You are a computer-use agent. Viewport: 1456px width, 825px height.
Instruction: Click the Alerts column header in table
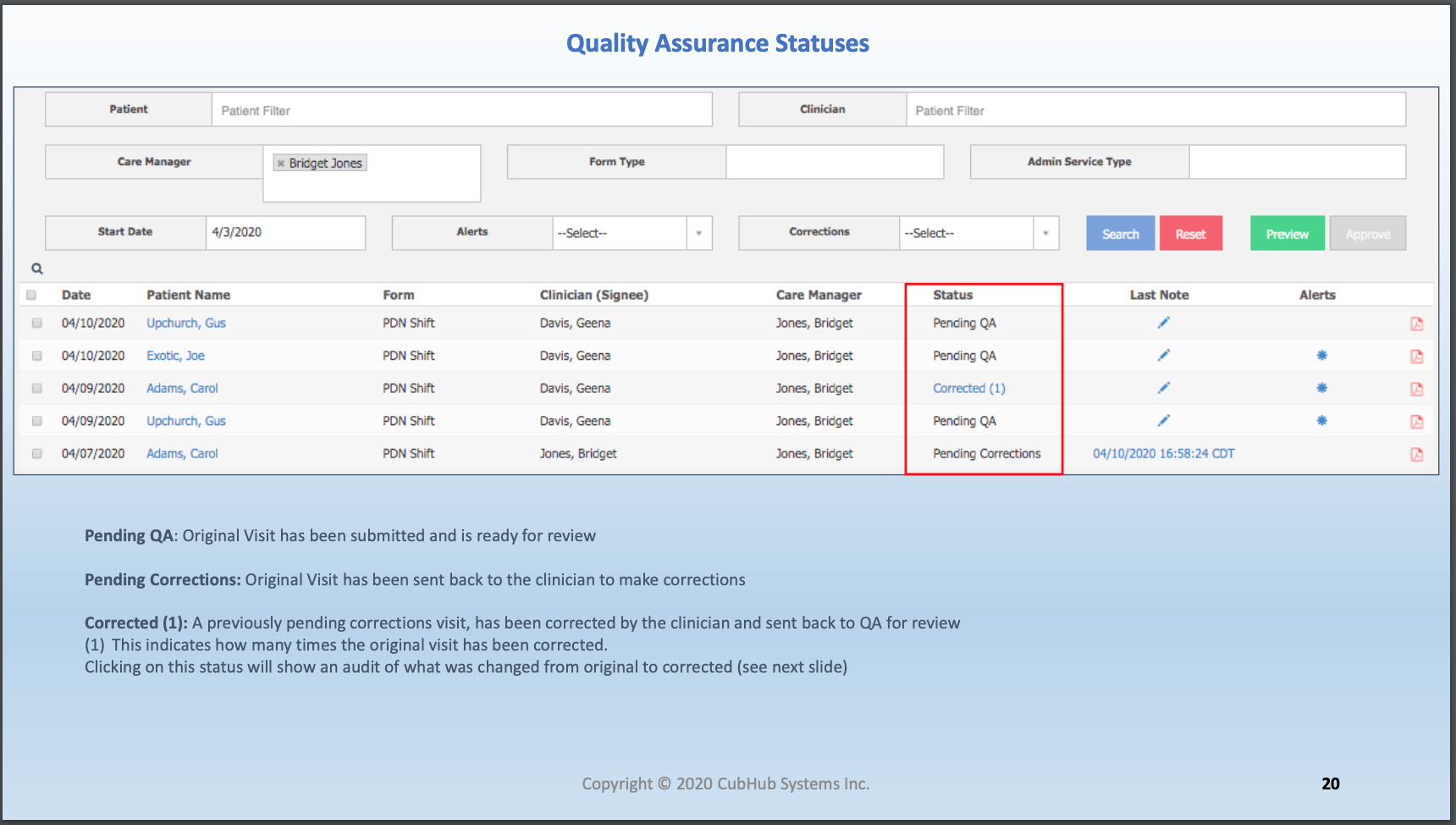tap(1317, 295)
